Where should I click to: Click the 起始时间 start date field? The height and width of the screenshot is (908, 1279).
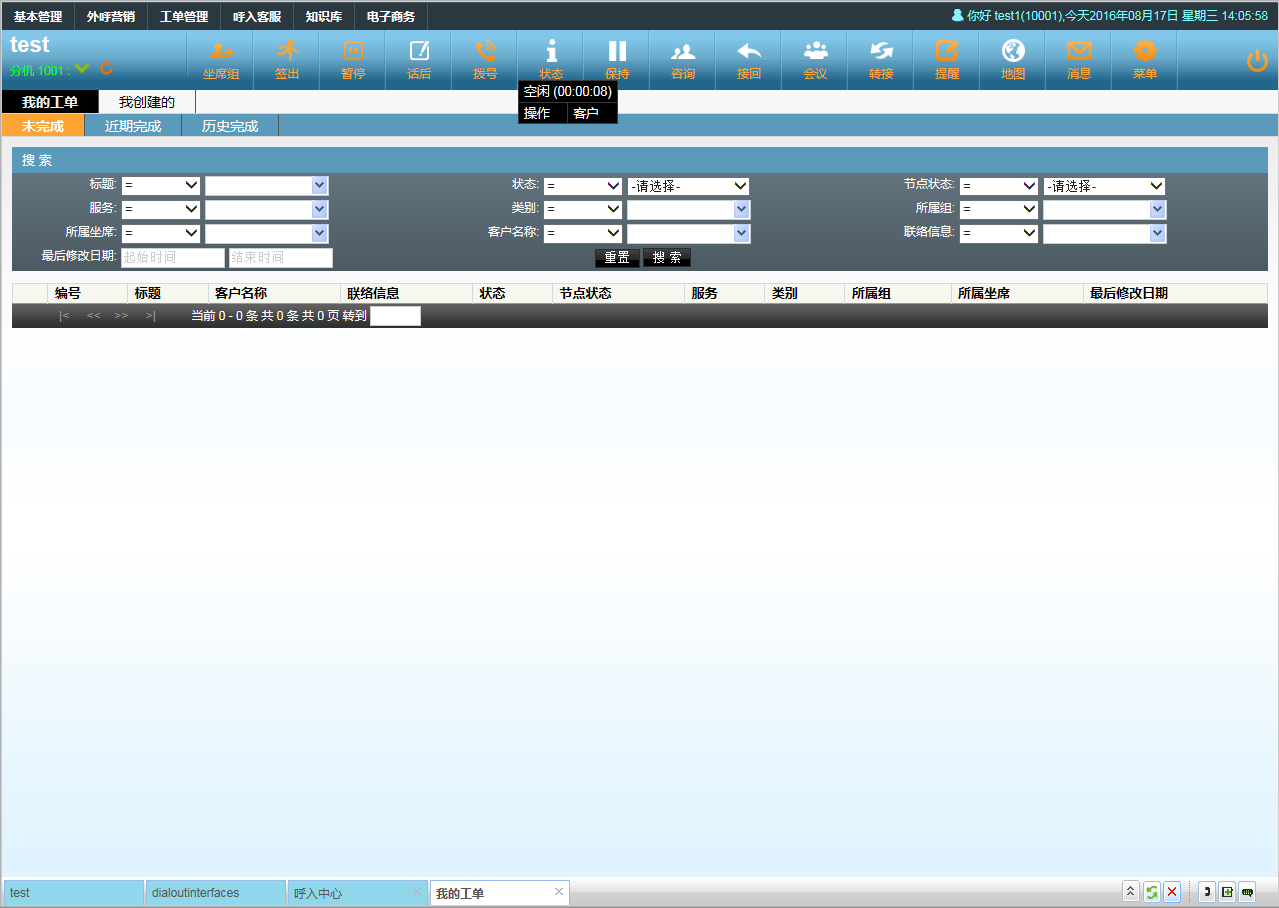click(x=173, y=257)
